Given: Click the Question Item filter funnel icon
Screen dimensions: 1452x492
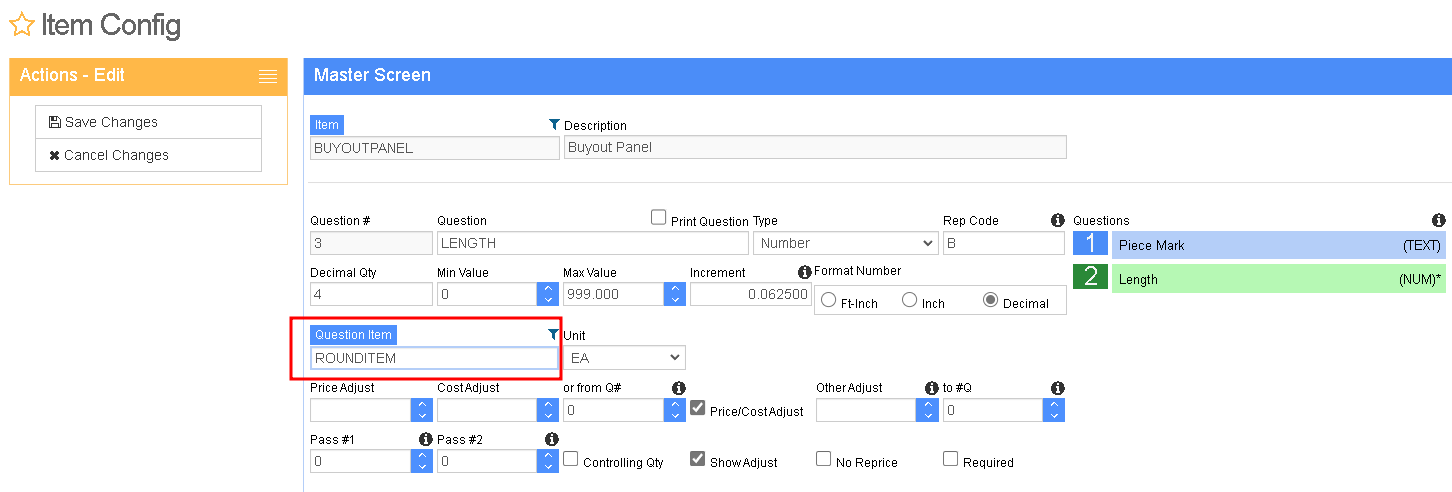Looking at the screenshot, I should click(553, 334).
